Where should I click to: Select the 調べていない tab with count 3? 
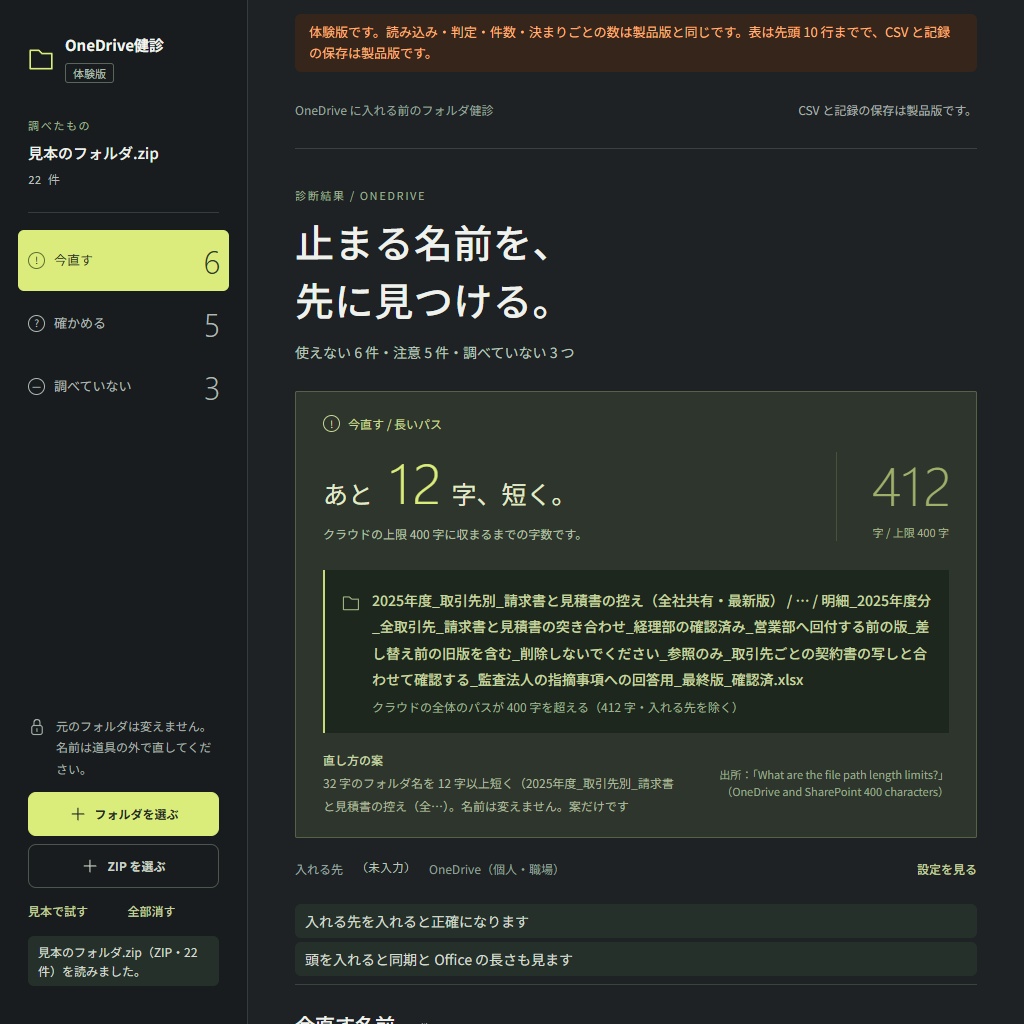(x=123, y=387)
